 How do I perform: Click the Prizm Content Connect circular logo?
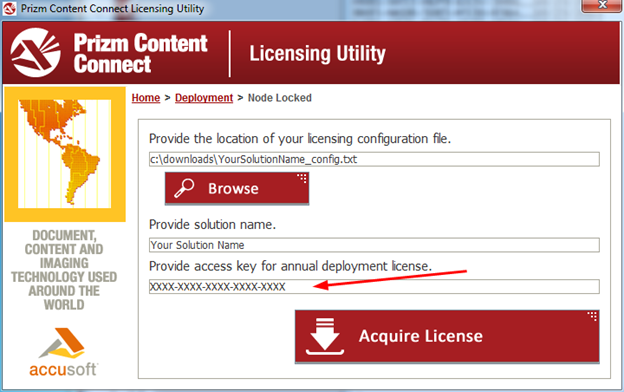point(35,53)
